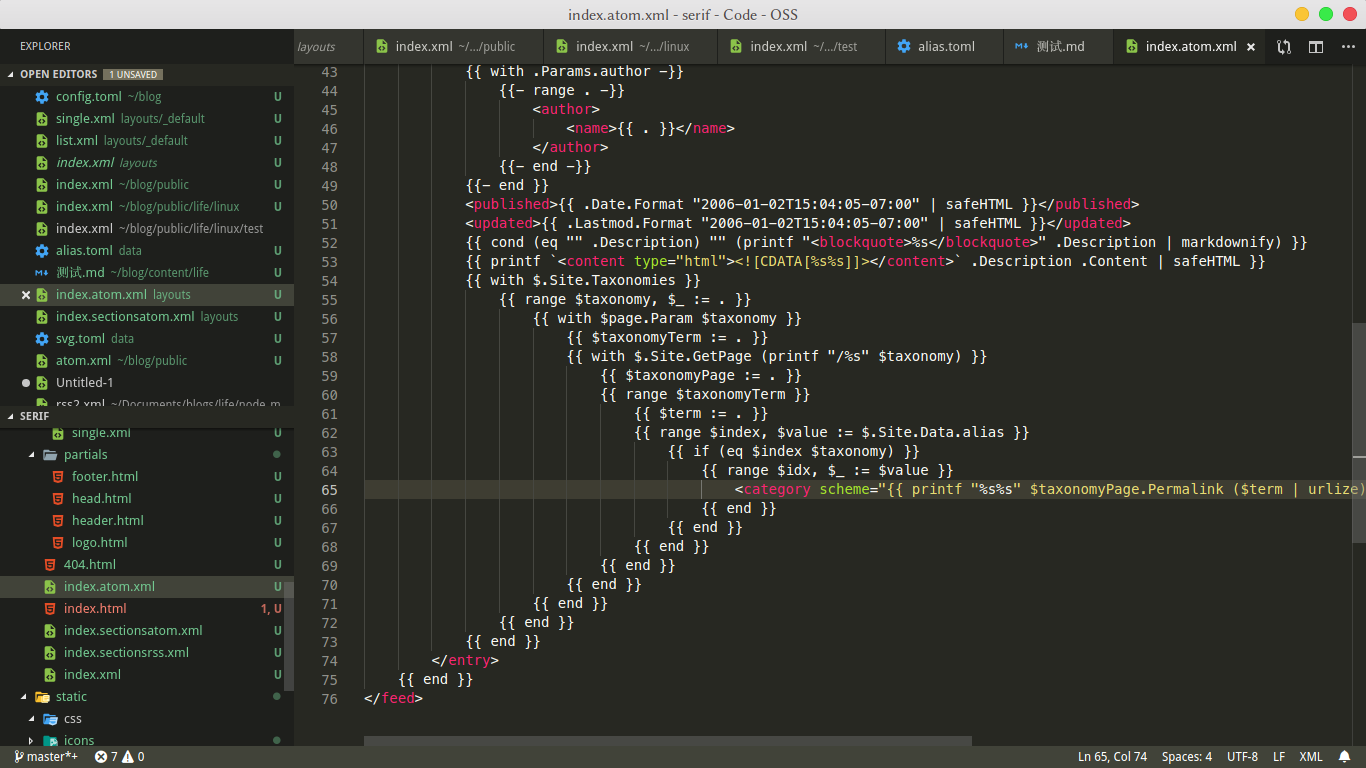Change indentation via Spaces: 4

1186,757
